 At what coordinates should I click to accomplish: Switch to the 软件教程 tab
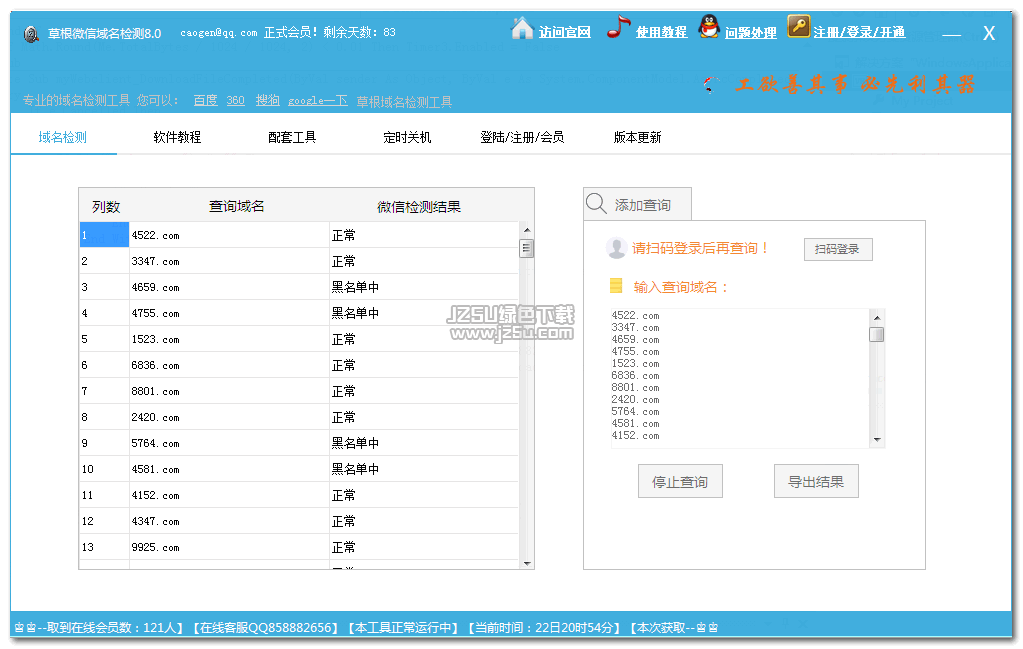click(177, 137)
